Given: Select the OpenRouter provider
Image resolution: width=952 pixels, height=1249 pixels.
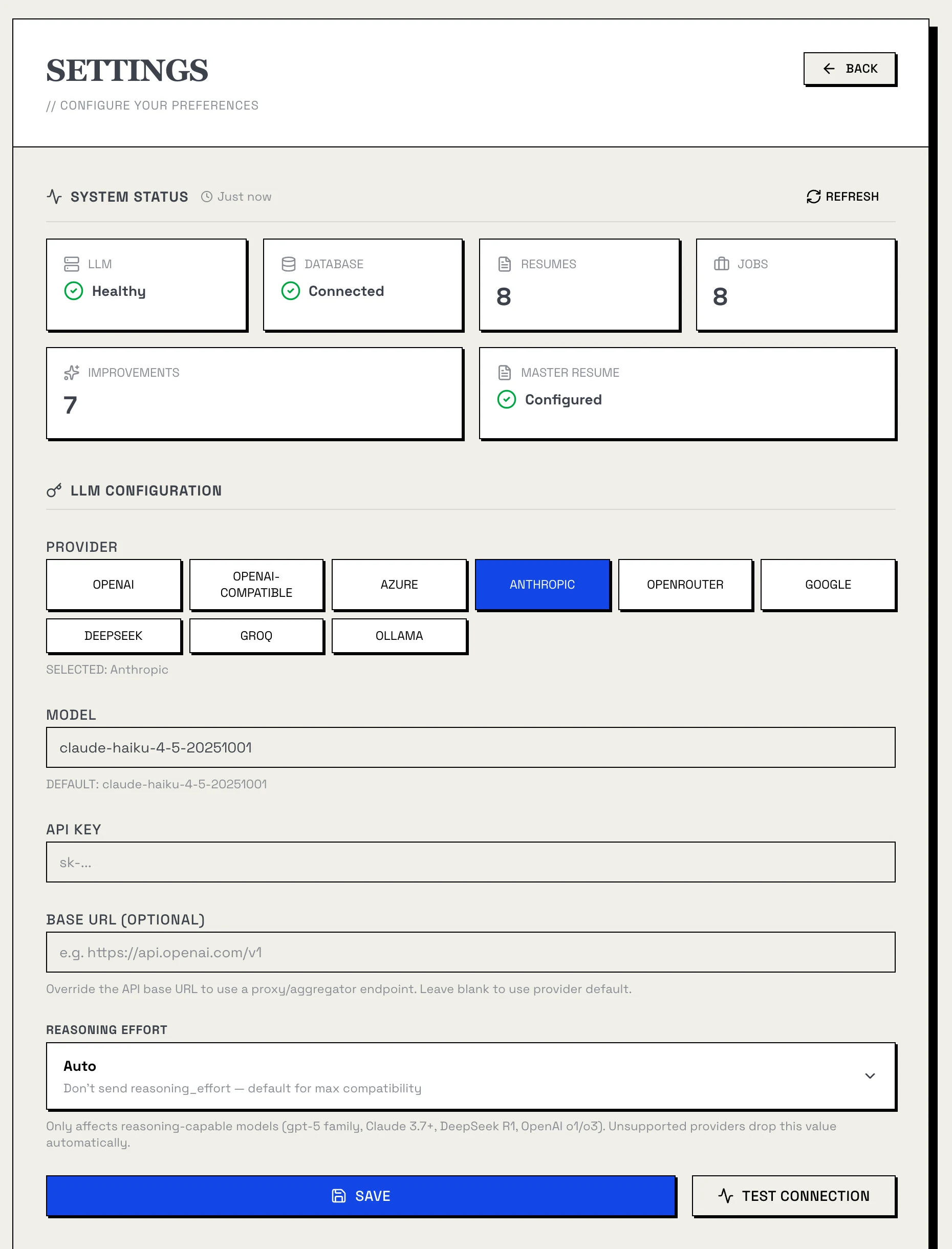Looking at the screenshot, I should coord(685,584).
